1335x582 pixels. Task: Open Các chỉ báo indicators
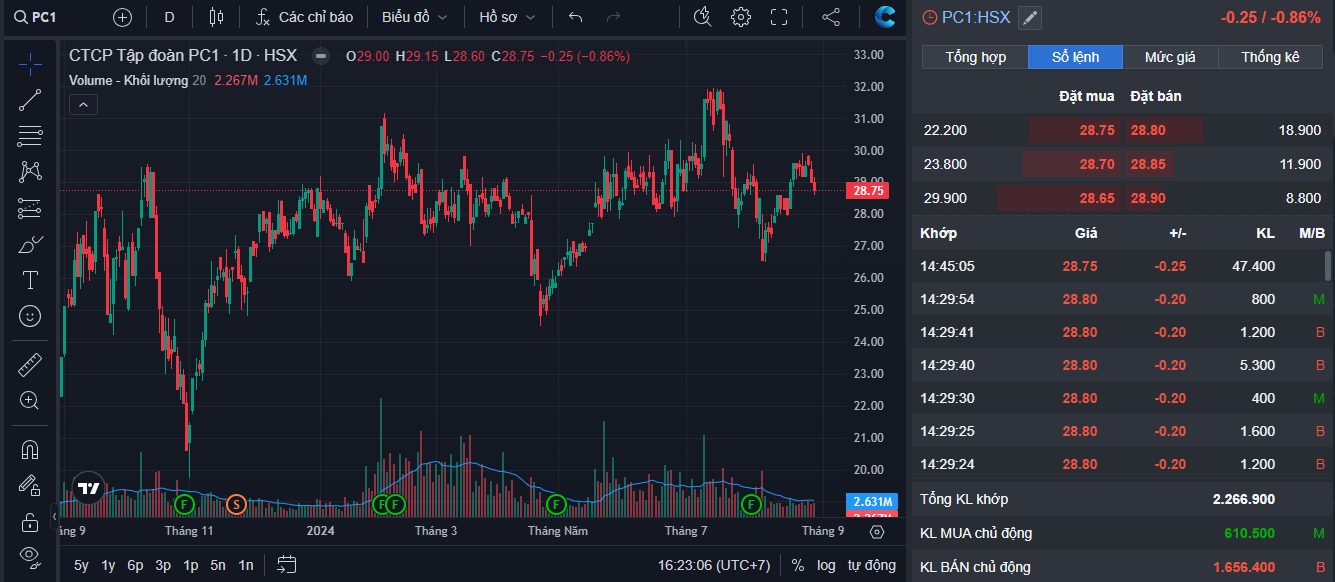pyautogui.click(x=304, y=17)
